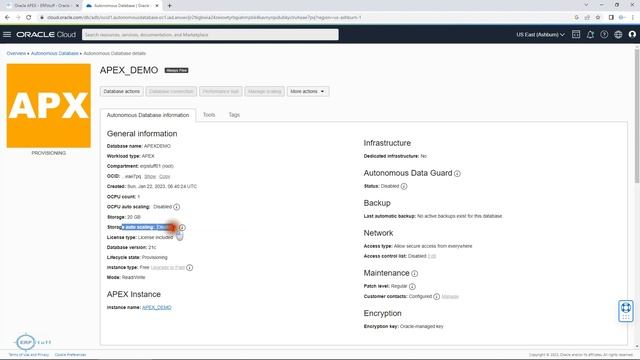640x360 pixels.
Task: Switch to the Oracle APEX browser tab
Action: 41,6
